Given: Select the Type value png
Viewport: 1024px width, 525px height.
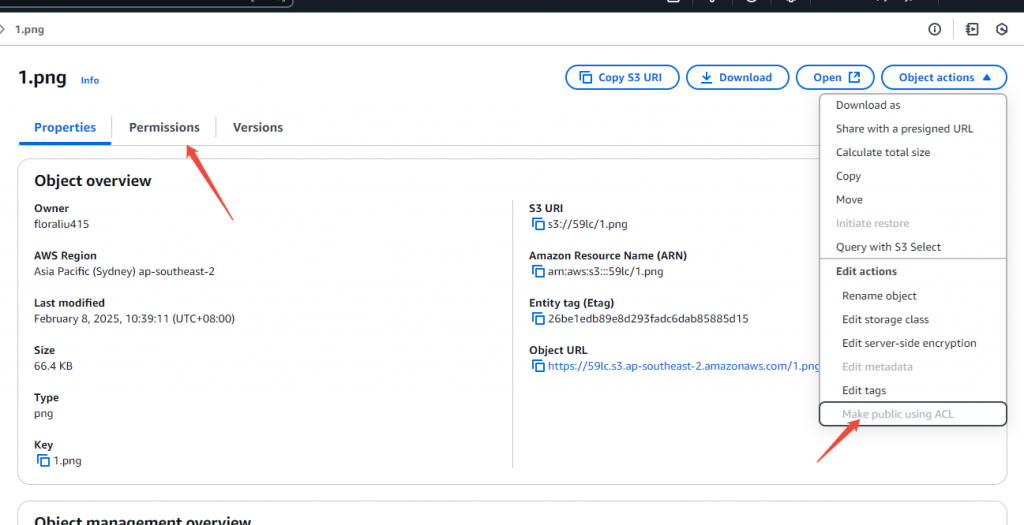Looking at the screenshot, I should [43, 413].
